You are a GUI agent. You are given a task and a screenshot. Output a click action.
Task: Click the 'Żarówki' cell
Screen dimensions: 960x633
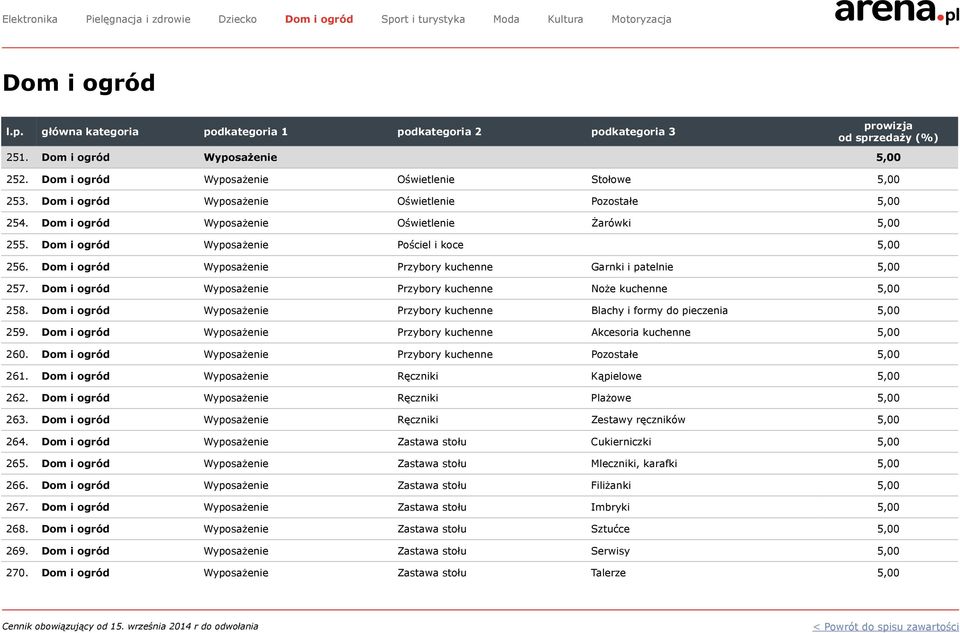(611, 223)
